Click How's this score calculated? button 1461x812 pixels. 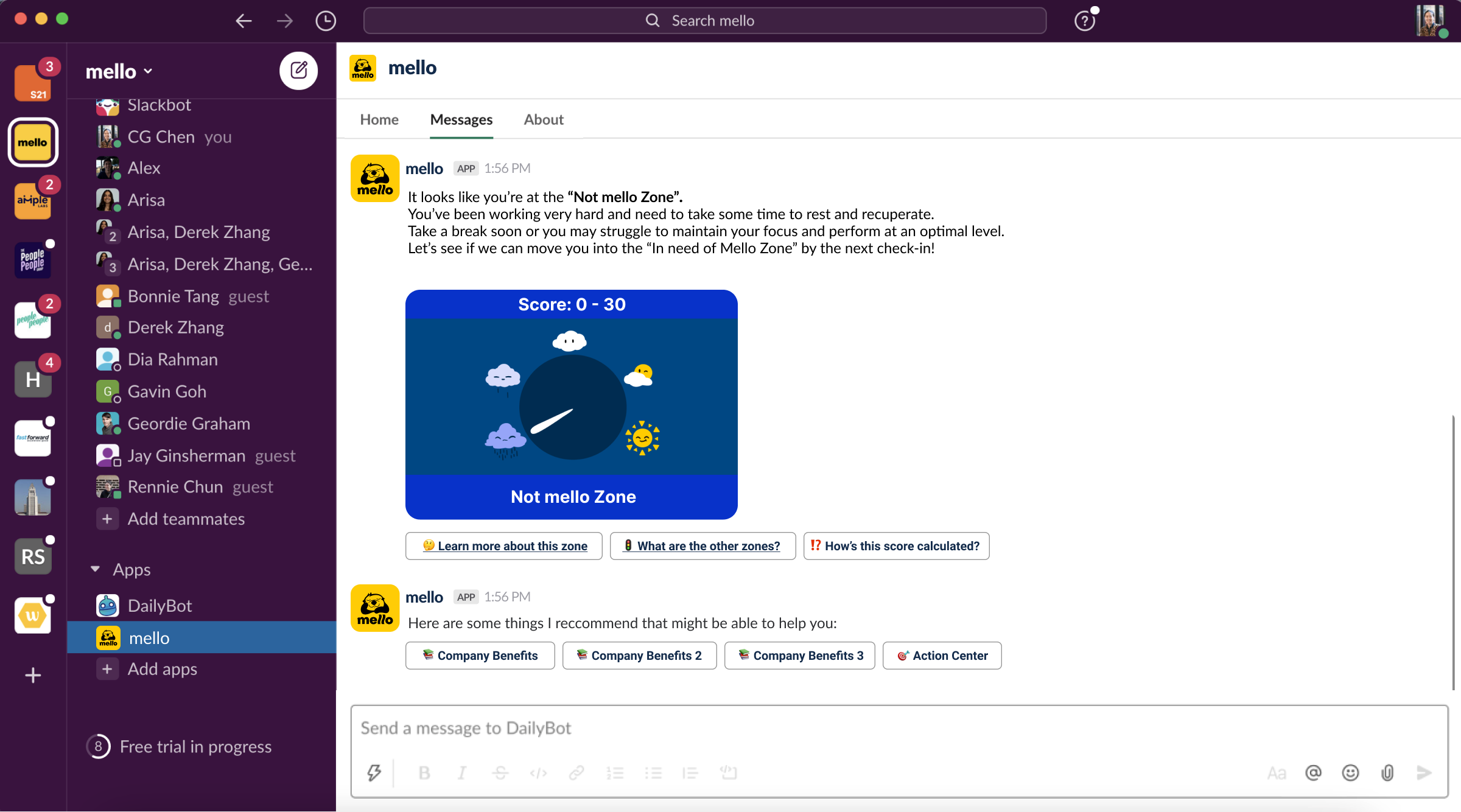pyautogui.click(x=897, y=546)
